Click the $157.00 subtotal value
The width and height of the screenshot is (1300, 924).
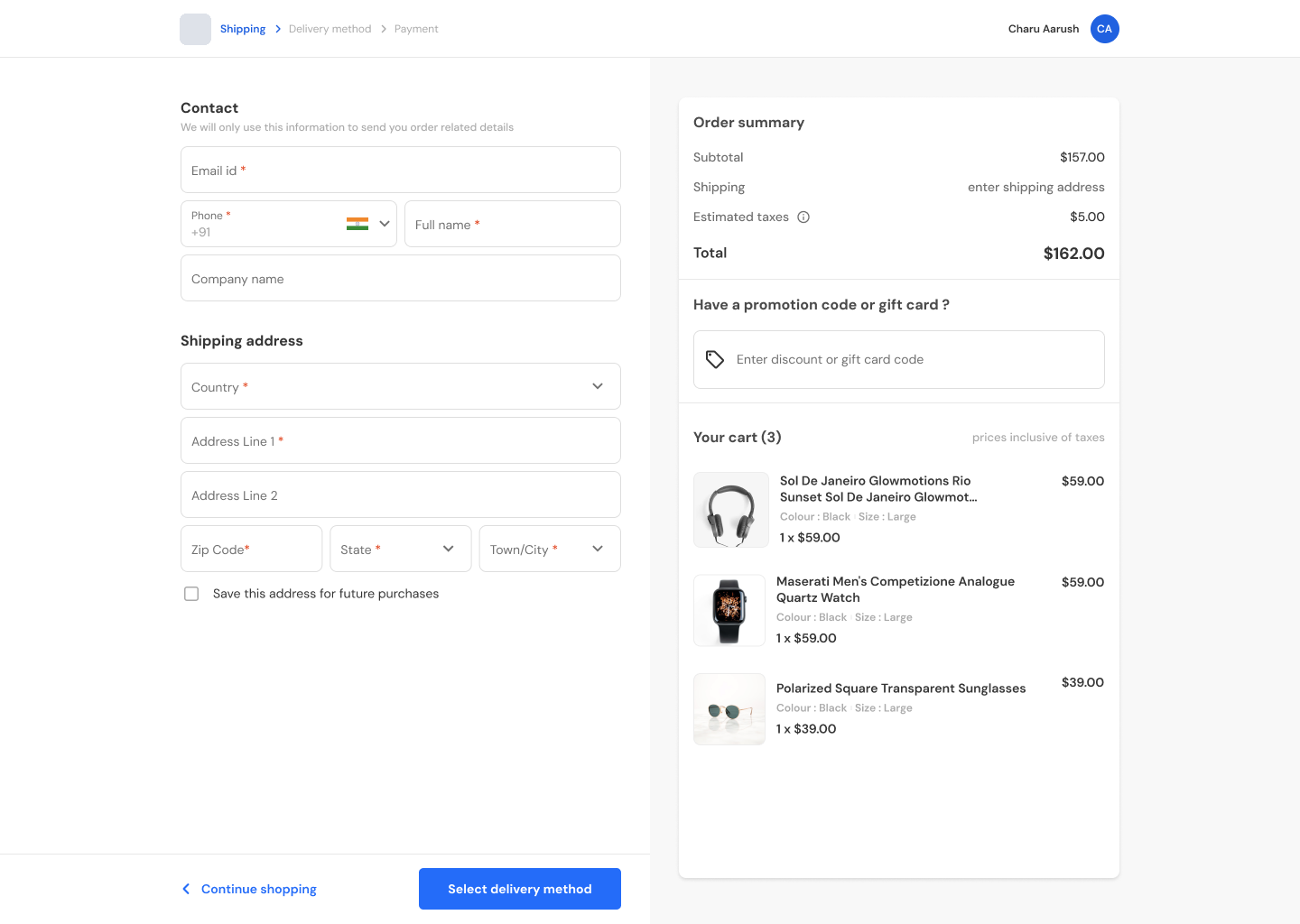pyautogui.click(x=1082, y=157)
